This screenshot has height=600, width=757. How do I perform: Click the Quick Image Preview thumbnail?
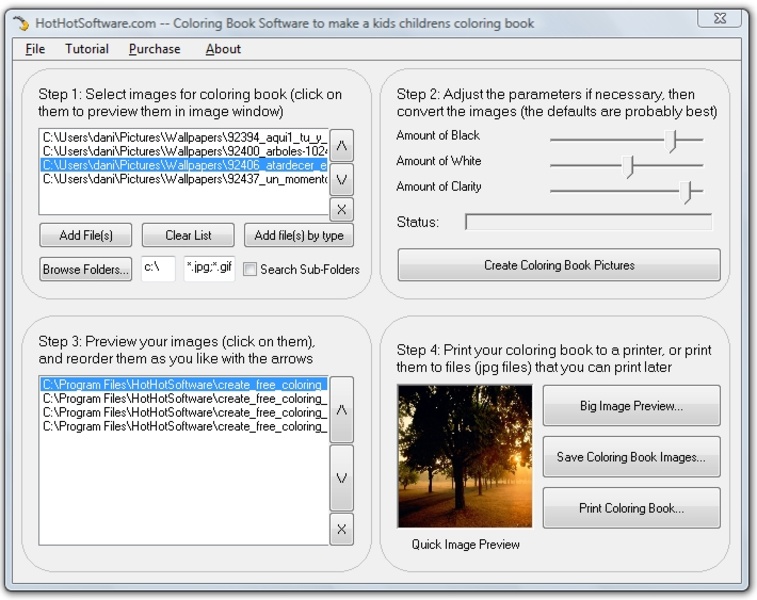[465, 456]
